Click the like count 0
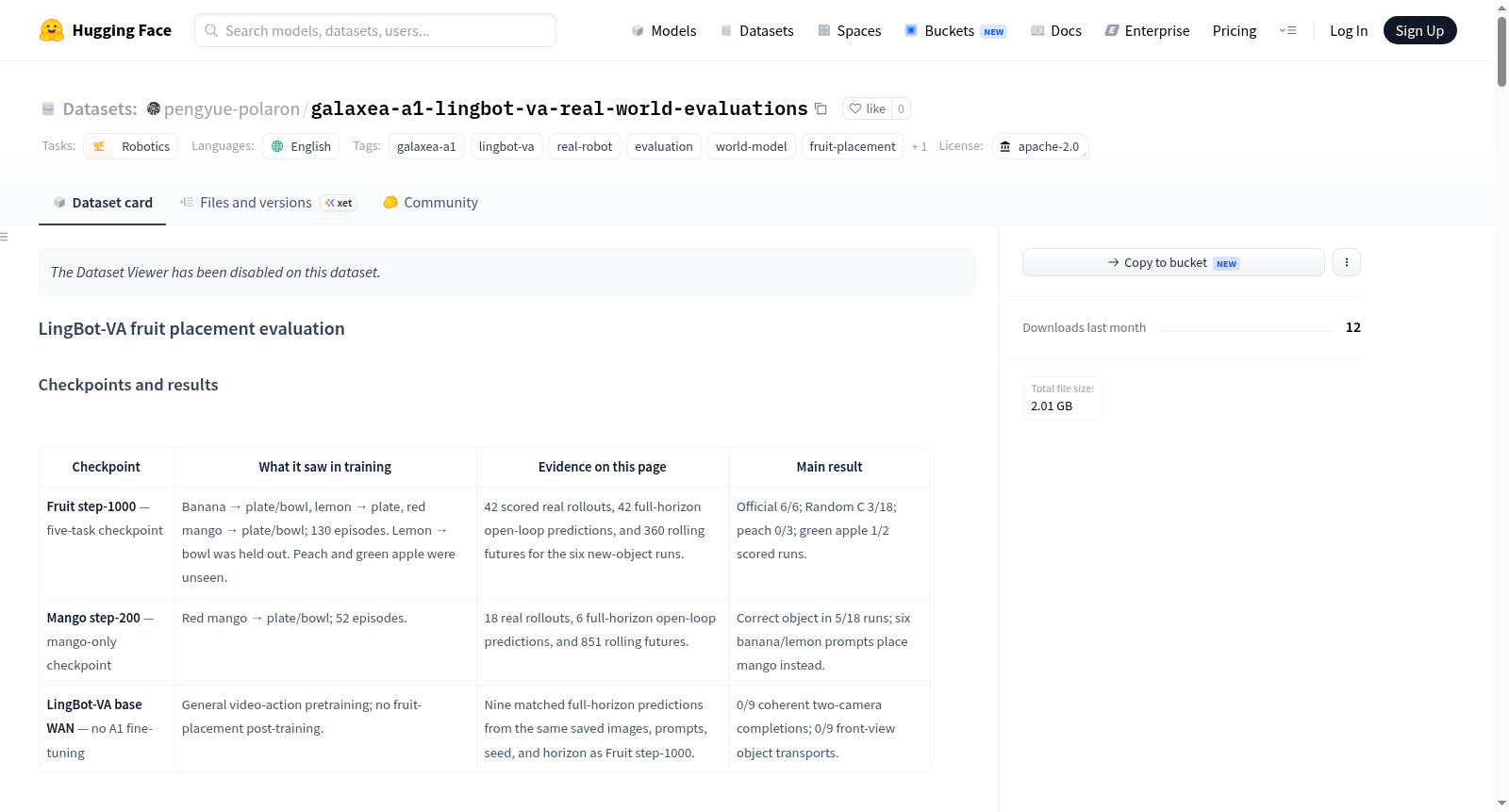 pyautogui.click(x=901, y=108)
